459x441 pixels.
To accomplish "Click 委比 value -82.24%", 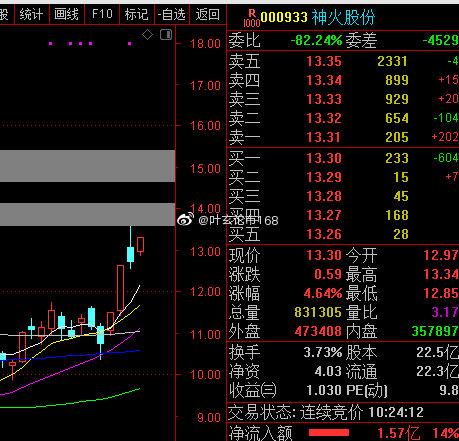I will point(317,41).
